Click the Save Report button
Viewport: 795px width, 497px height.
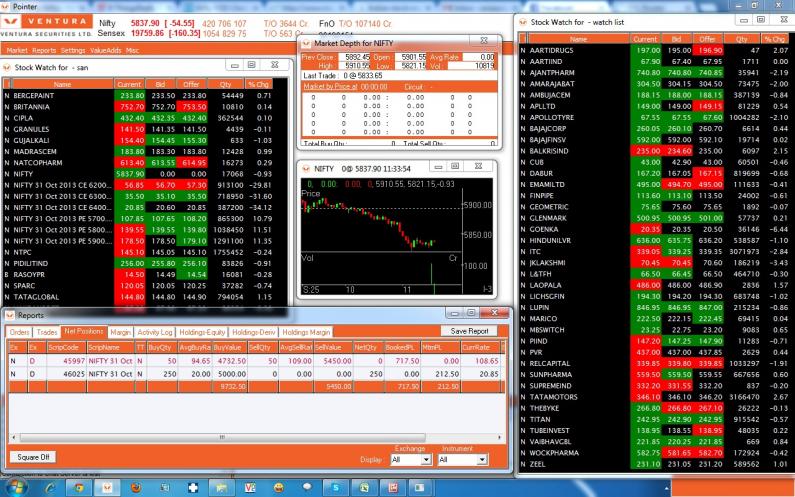[469, 331]
